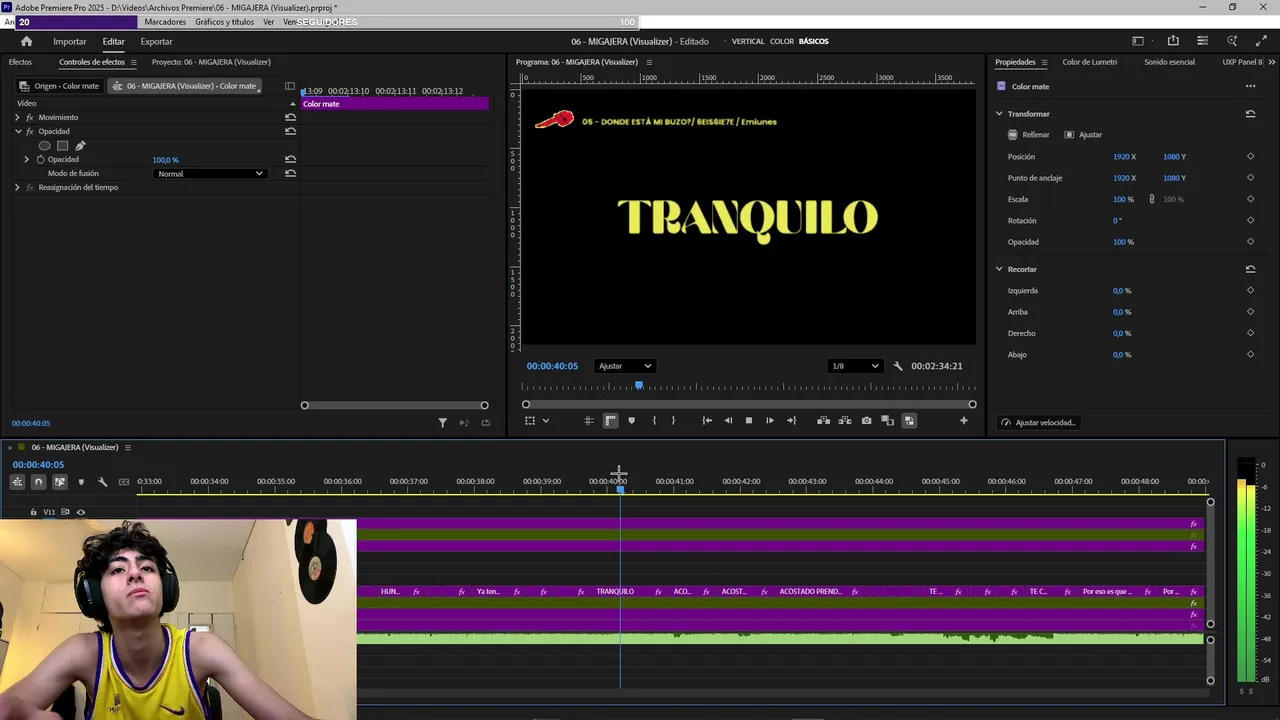Select the rectangle mask tool under Opacidad
The width and height of the screenshot is (1280, 720).
click(x=62, y=145)
